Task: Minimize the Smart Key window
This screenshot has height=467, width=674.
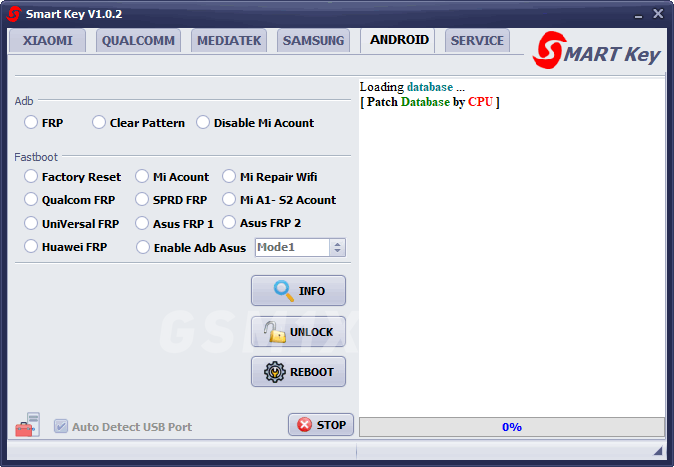Action: pos(638,15)
